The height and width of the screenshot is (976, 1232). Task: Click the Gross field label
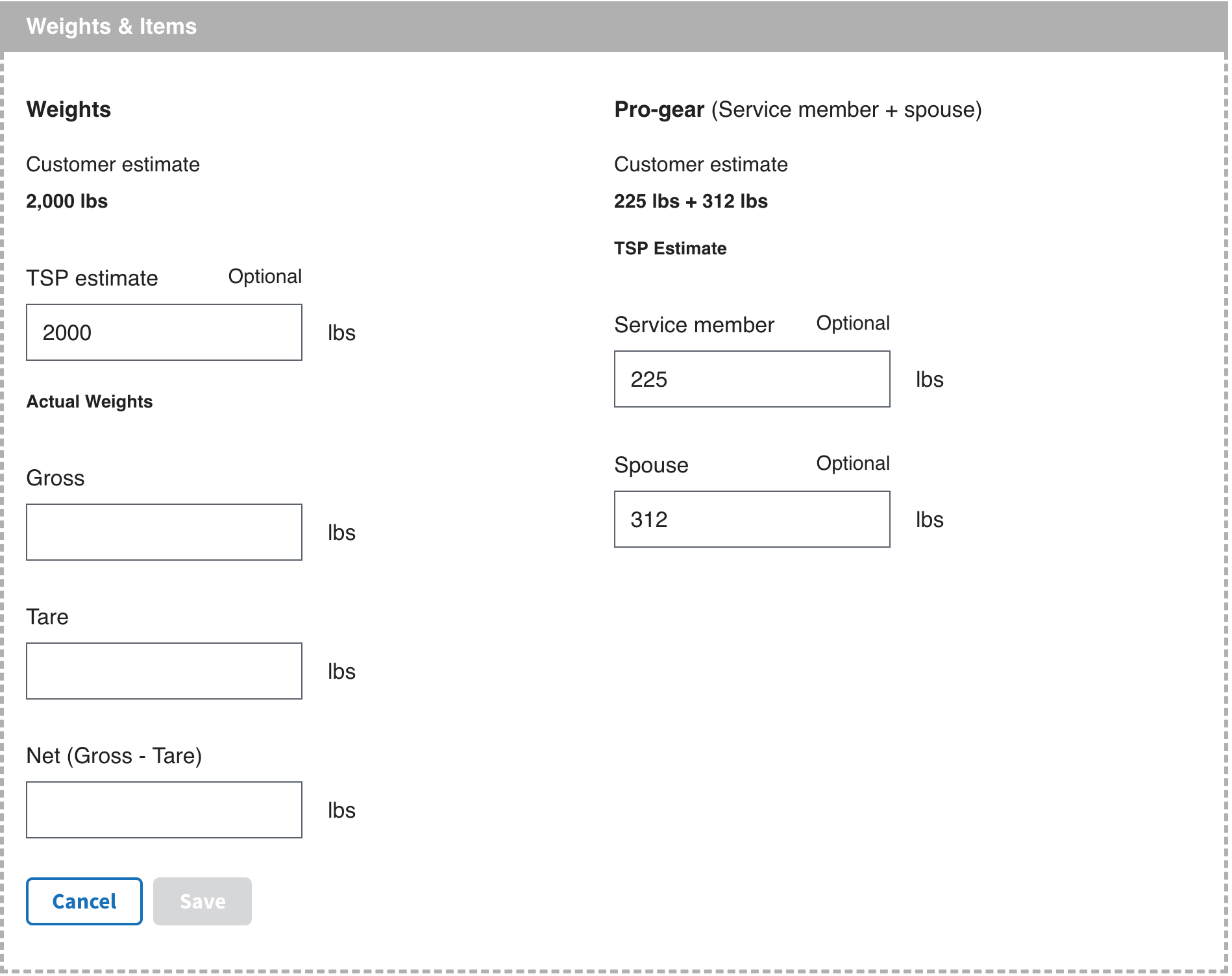tap(55, 478)
